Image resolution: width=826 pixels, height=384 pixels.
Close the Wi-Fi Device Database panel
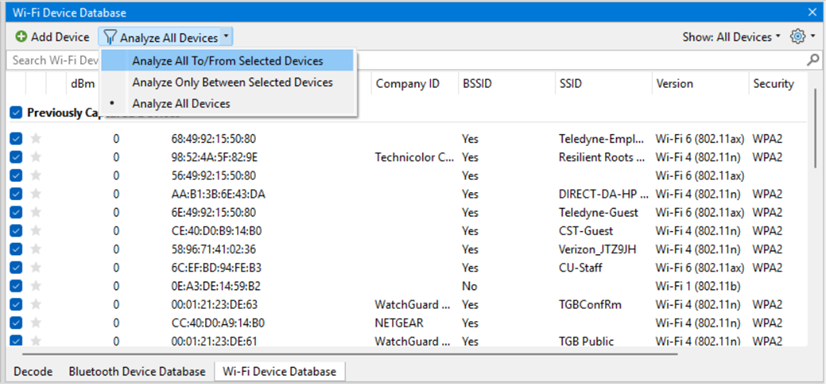(x=812, y=13)
